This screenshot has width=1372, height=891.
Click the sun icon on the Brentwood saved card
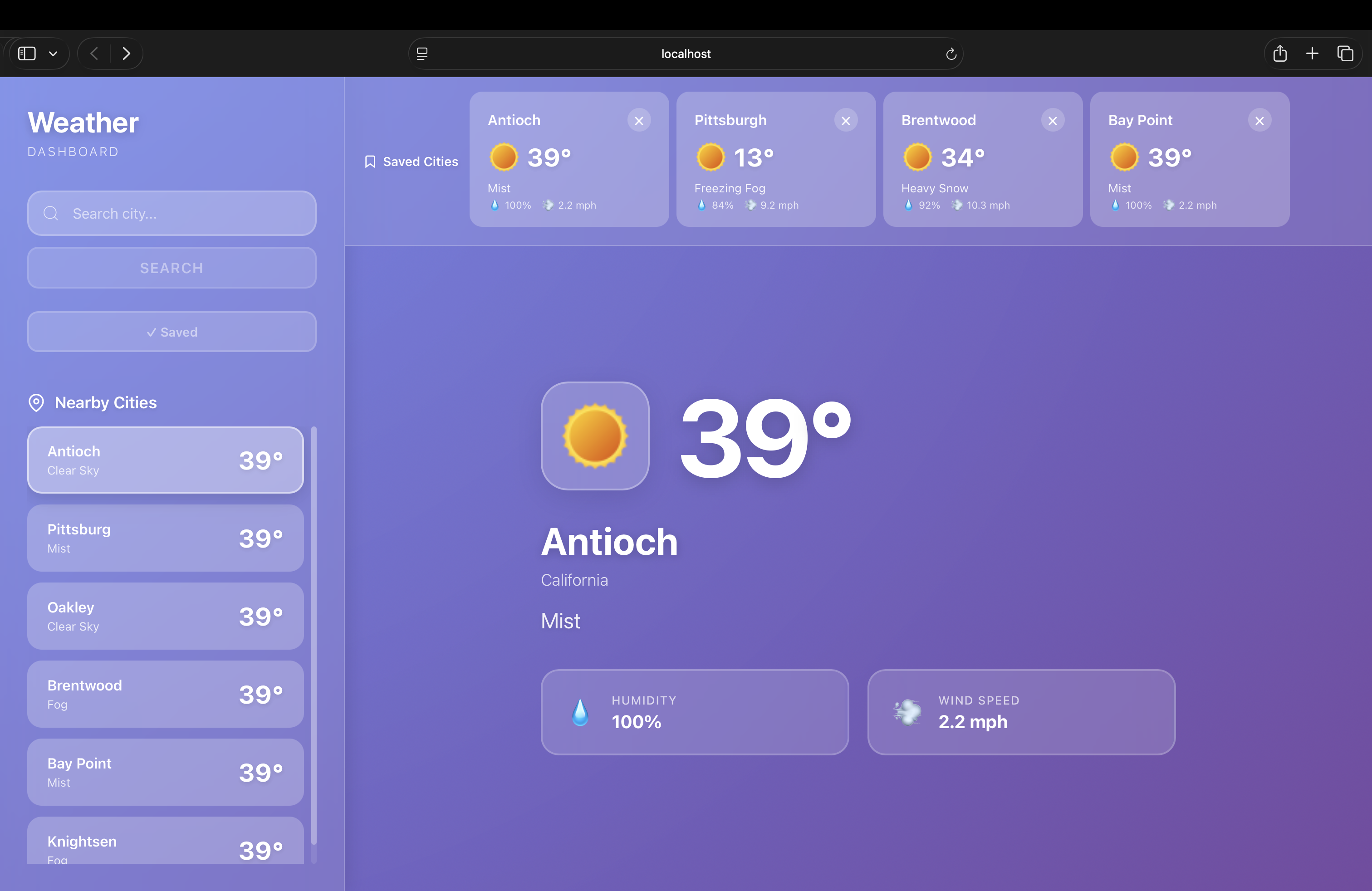click(x=917, y=156)
